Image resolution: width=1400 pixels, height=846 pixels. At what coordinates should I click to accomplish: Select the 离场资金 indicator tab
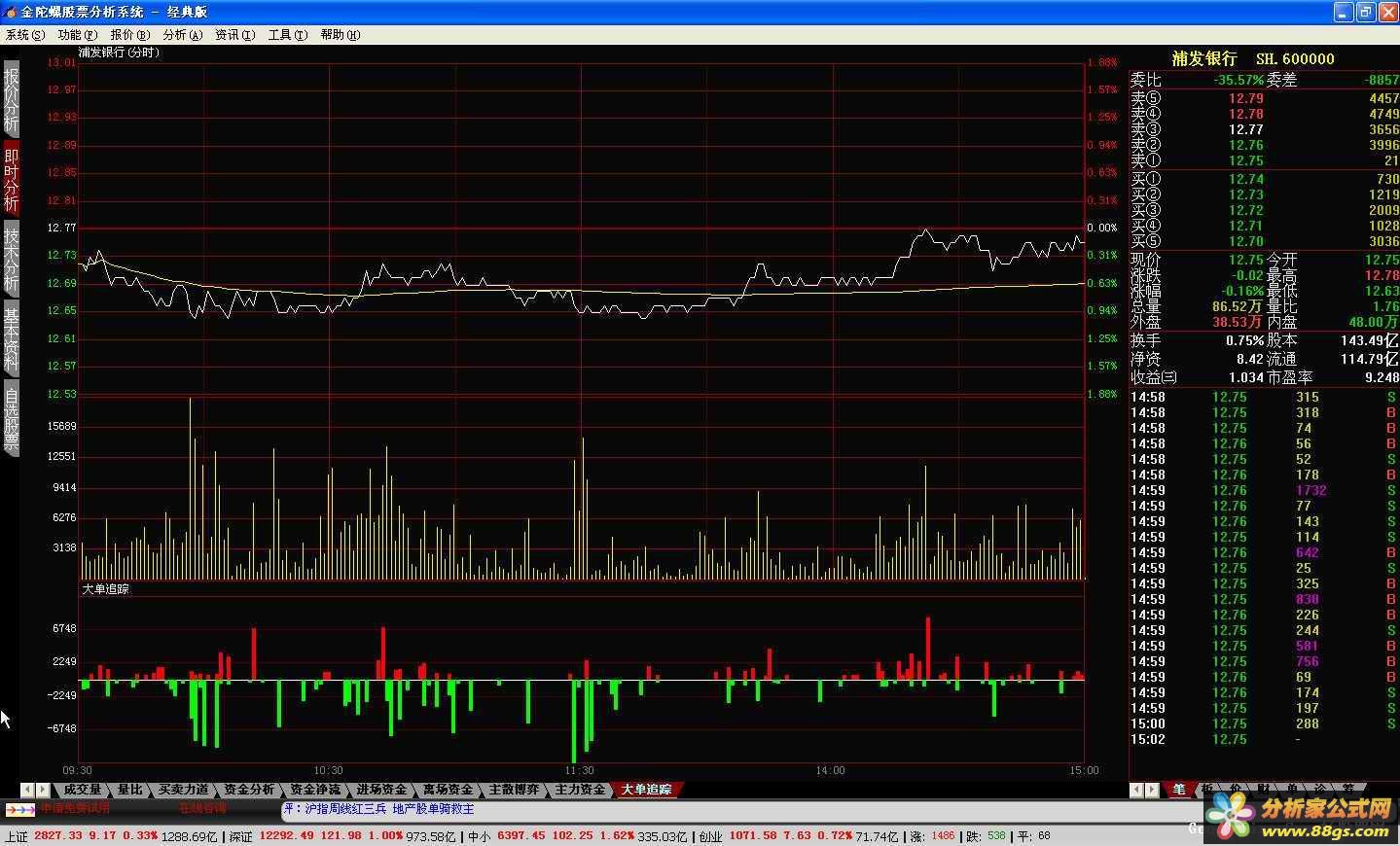click(448, 790)
